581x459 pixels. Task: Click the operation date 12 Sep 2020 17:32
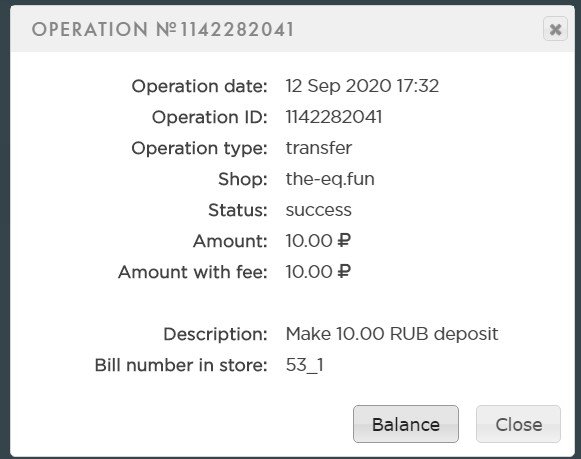[362, 86]
